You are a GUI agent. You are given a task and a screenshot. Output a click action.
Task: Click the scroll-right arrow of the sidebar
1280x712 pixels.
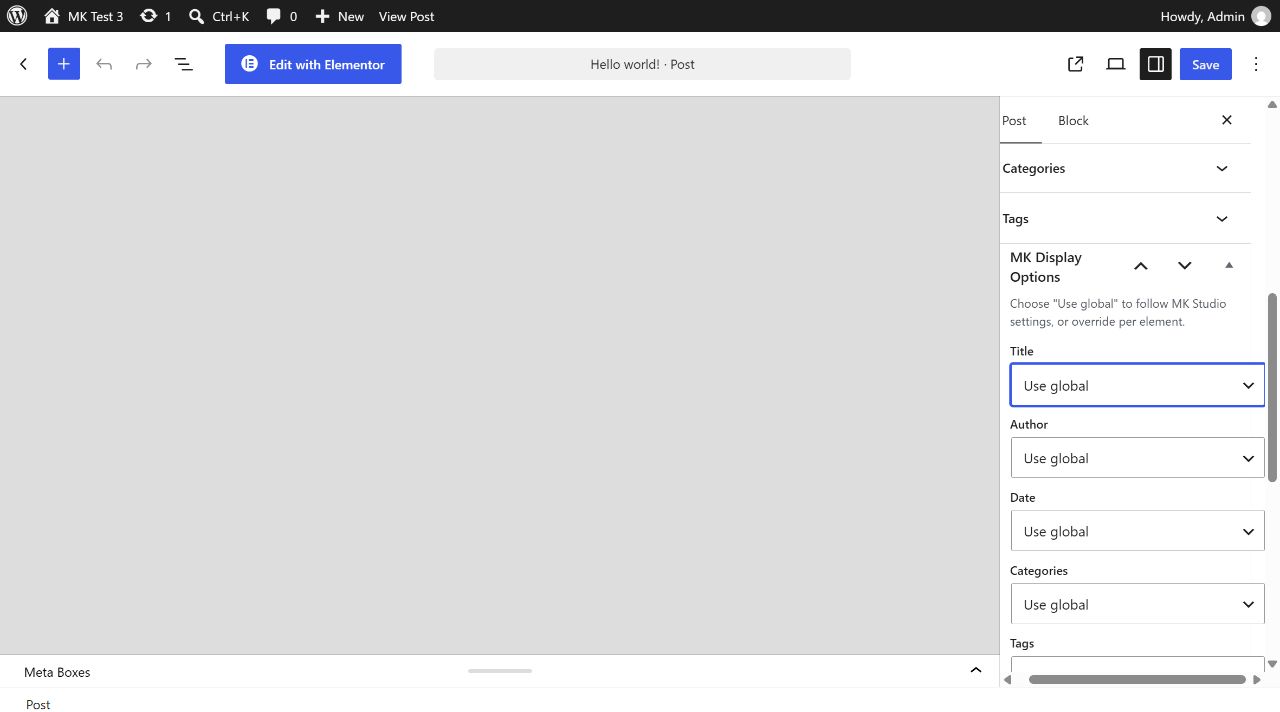(x=1257, y=679)
